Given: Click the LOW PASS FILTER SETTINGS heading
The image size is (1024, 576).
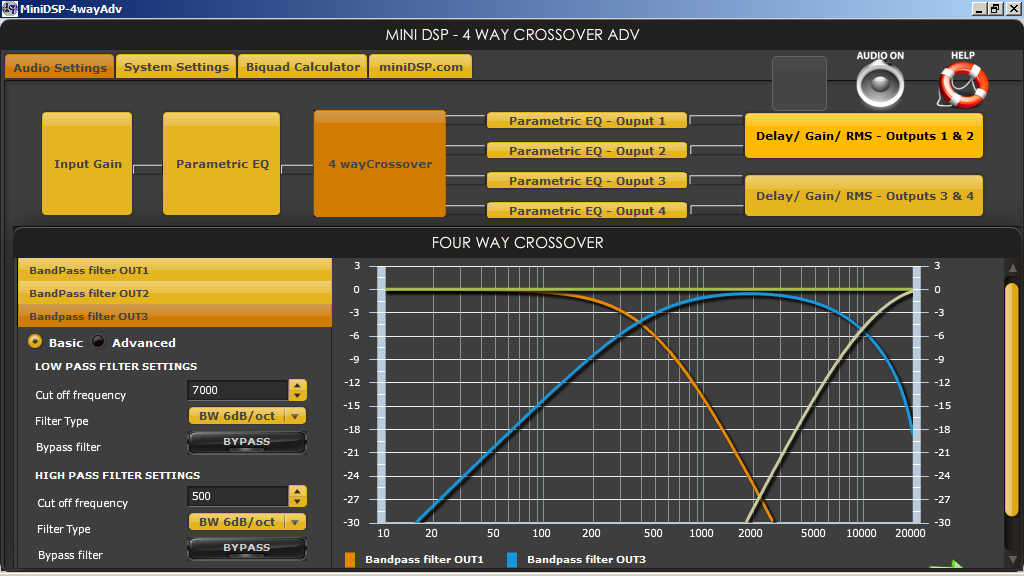Looking at the screenshot, I should pos(116,366).
